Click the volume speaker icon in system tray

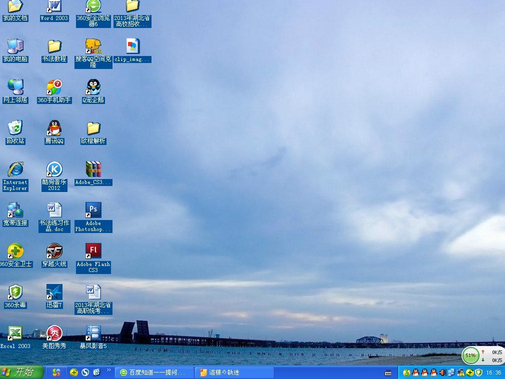(x=443, y=372)
